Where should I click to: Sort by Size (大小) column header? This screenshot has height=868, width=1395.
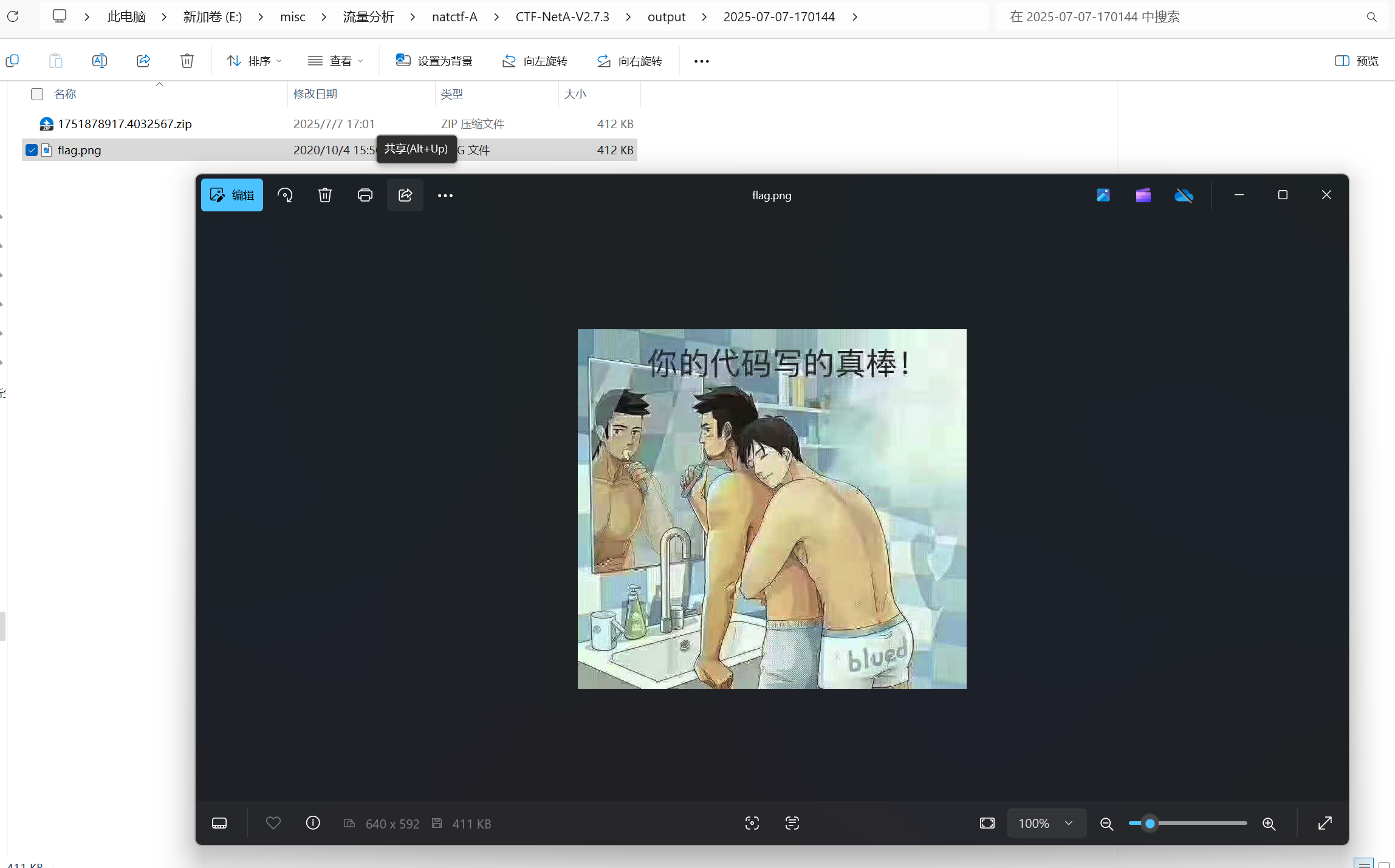pos(575,94)
